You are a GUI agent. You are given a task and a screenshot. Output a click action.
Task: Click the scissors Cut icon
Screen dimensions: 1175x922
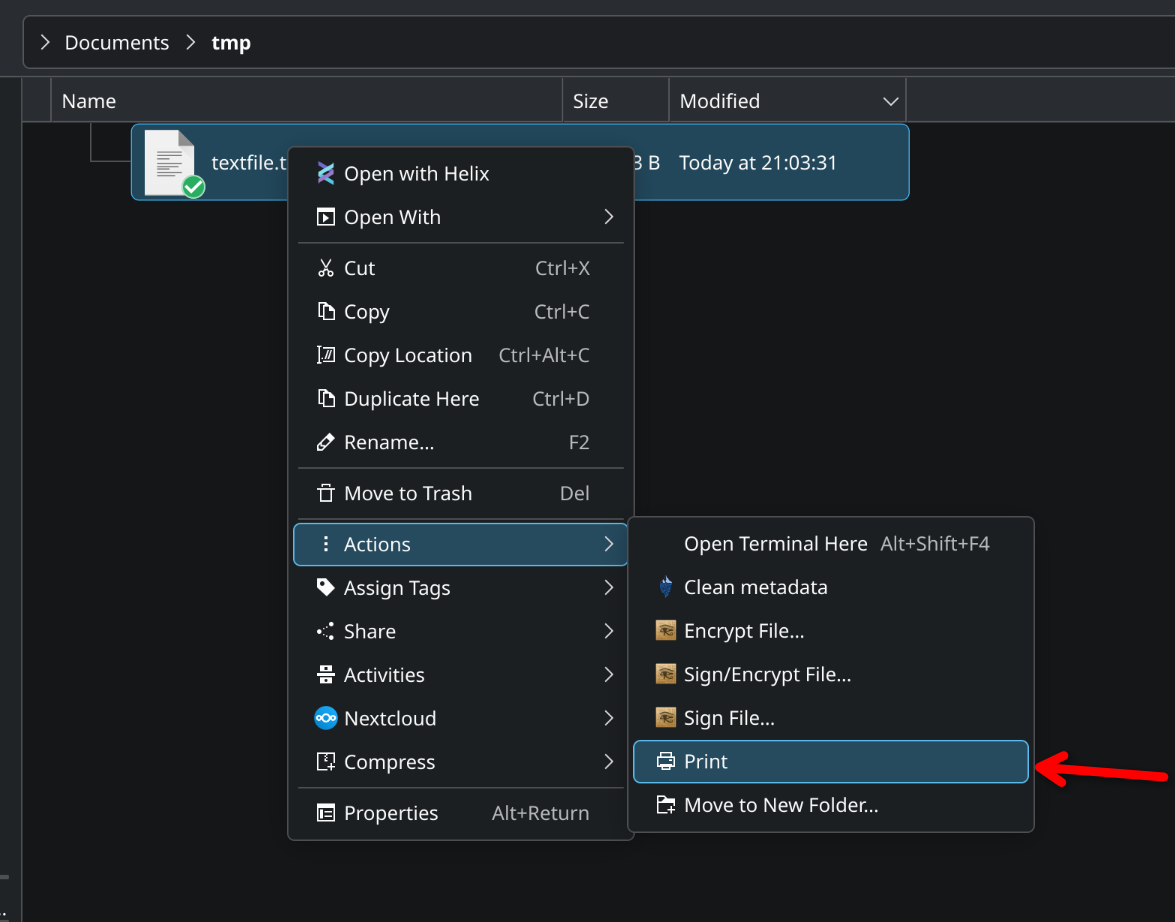[325, 268]
